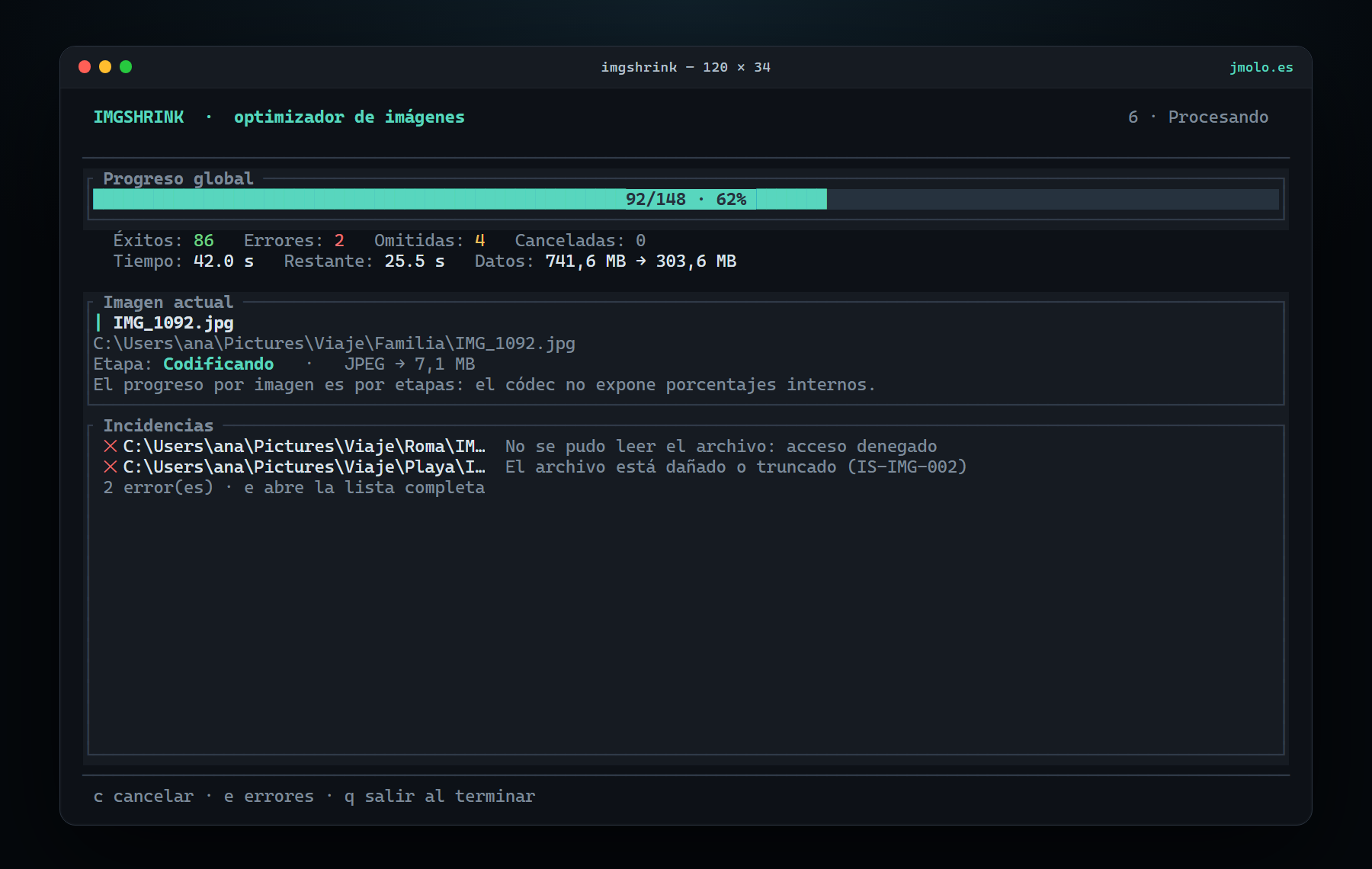Click the full path ending in Familia\IMG_1092.jpg
Viewport: 1372px width, 869px height.
pos(334,343)
